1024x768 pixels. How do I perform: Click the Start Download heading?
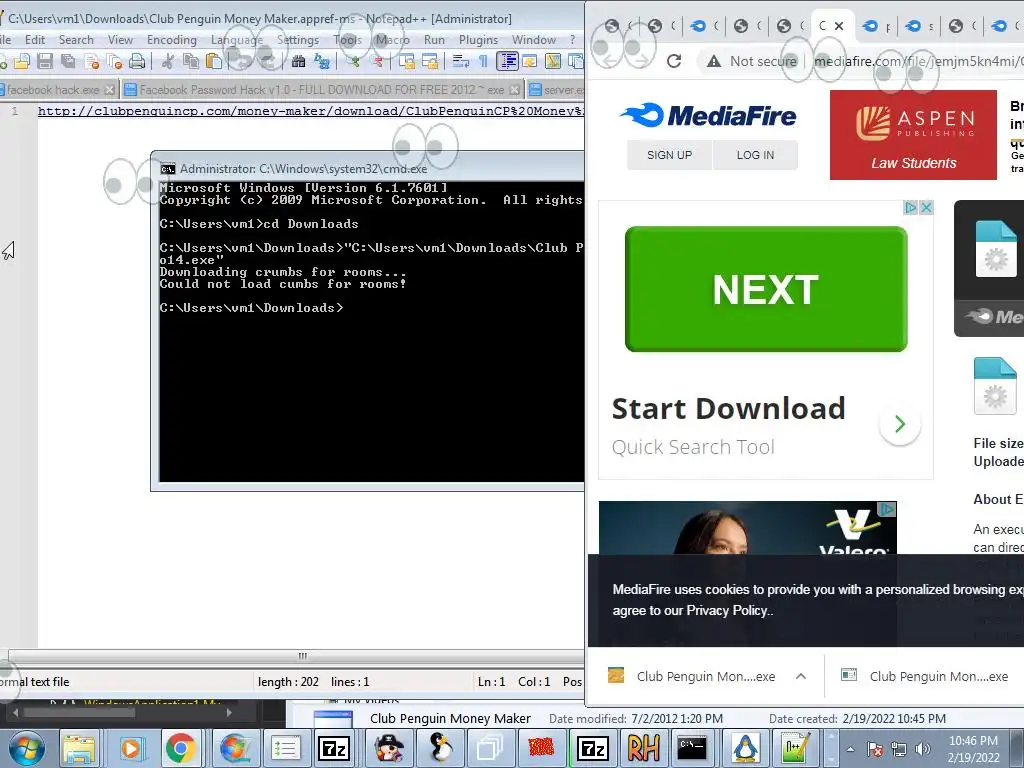(728, 408)
